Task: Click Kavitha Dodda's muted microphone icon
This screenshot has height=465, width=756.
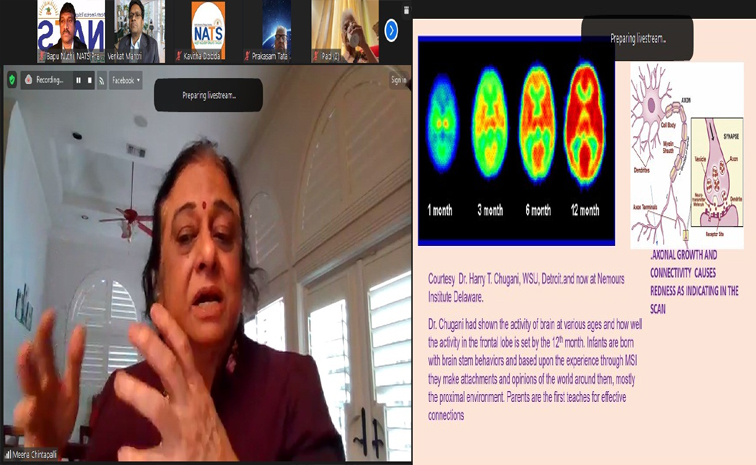Action: coord(179,56)
